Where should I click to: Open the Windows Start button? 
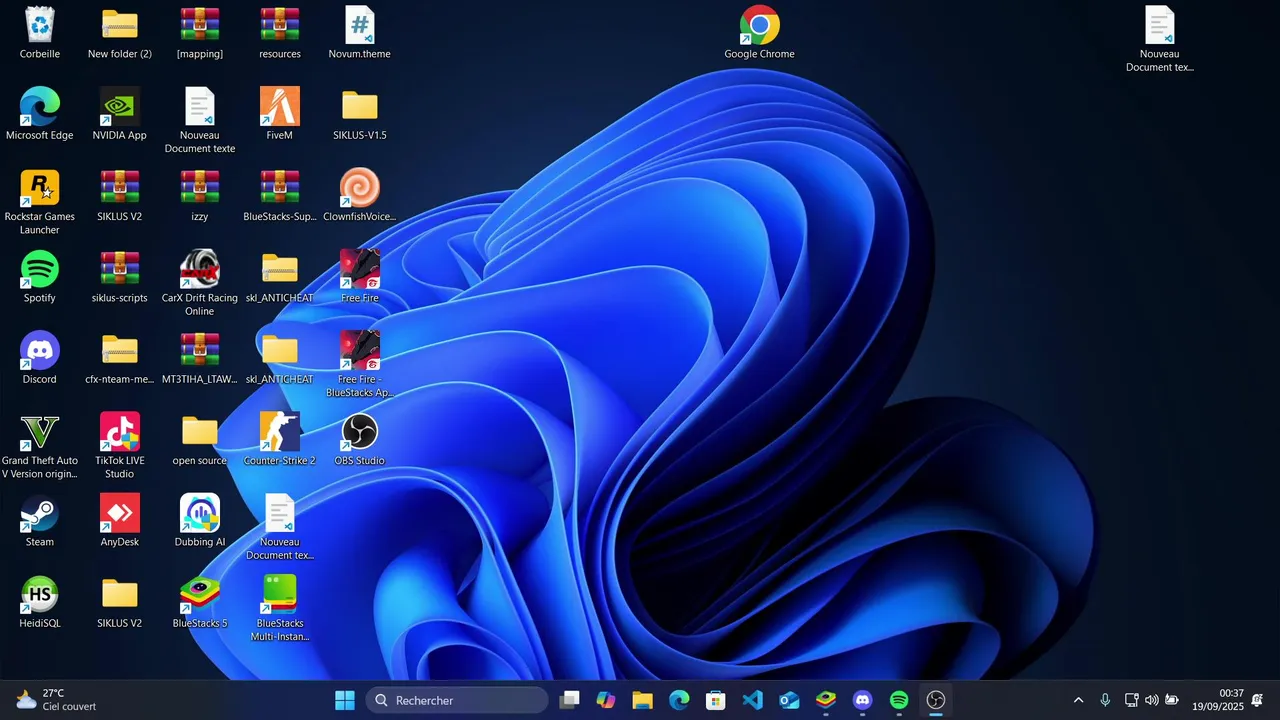(345, 700)
